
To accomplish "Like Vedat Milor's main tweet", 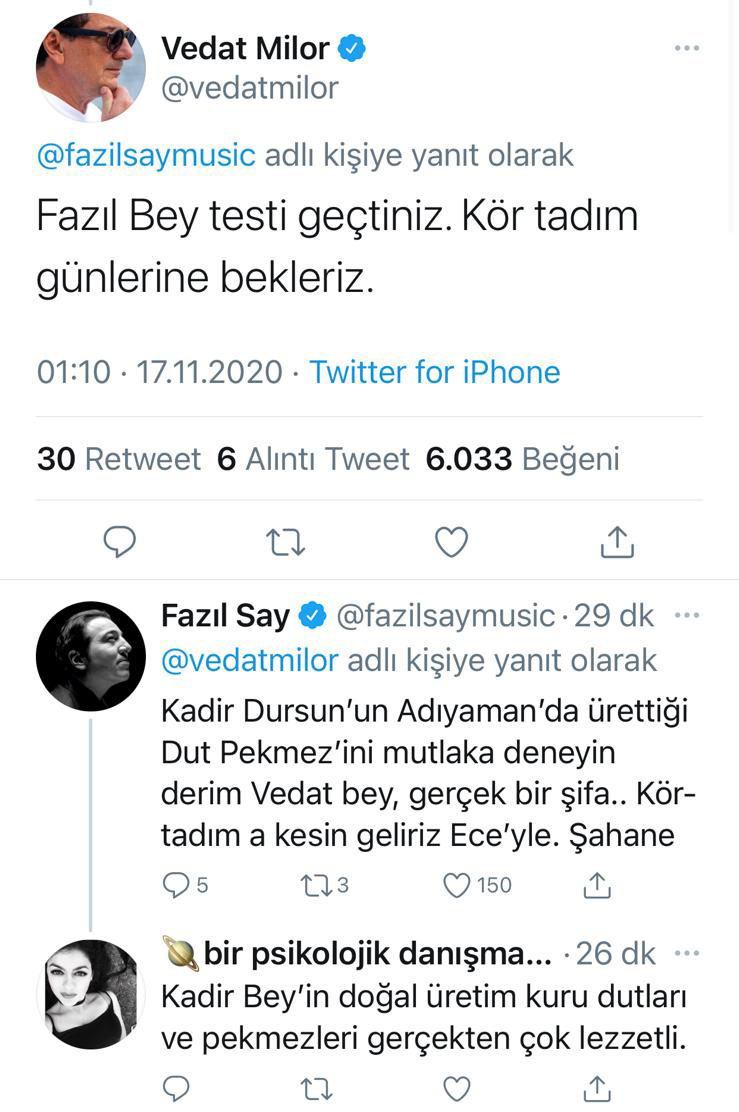I will click(x=452, y=541).
